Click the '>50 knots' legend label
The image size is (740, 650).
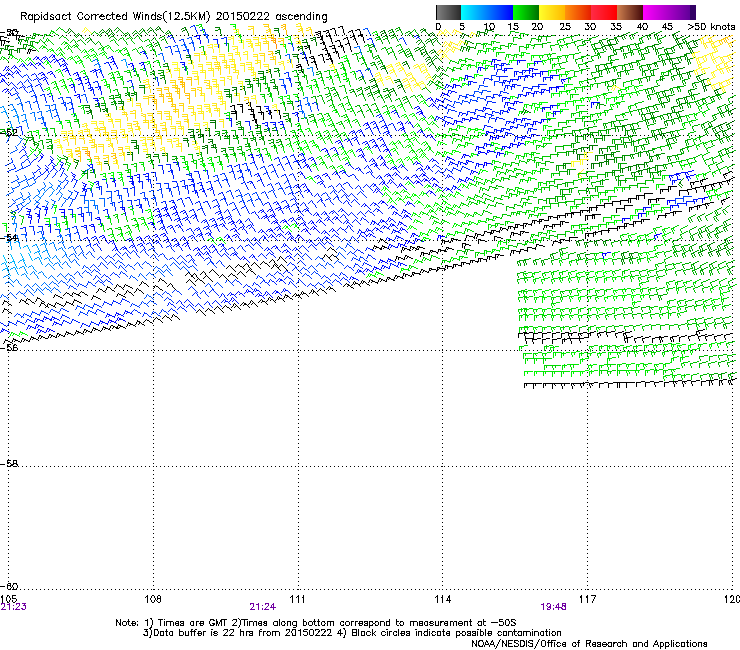(x=711, y=27)
